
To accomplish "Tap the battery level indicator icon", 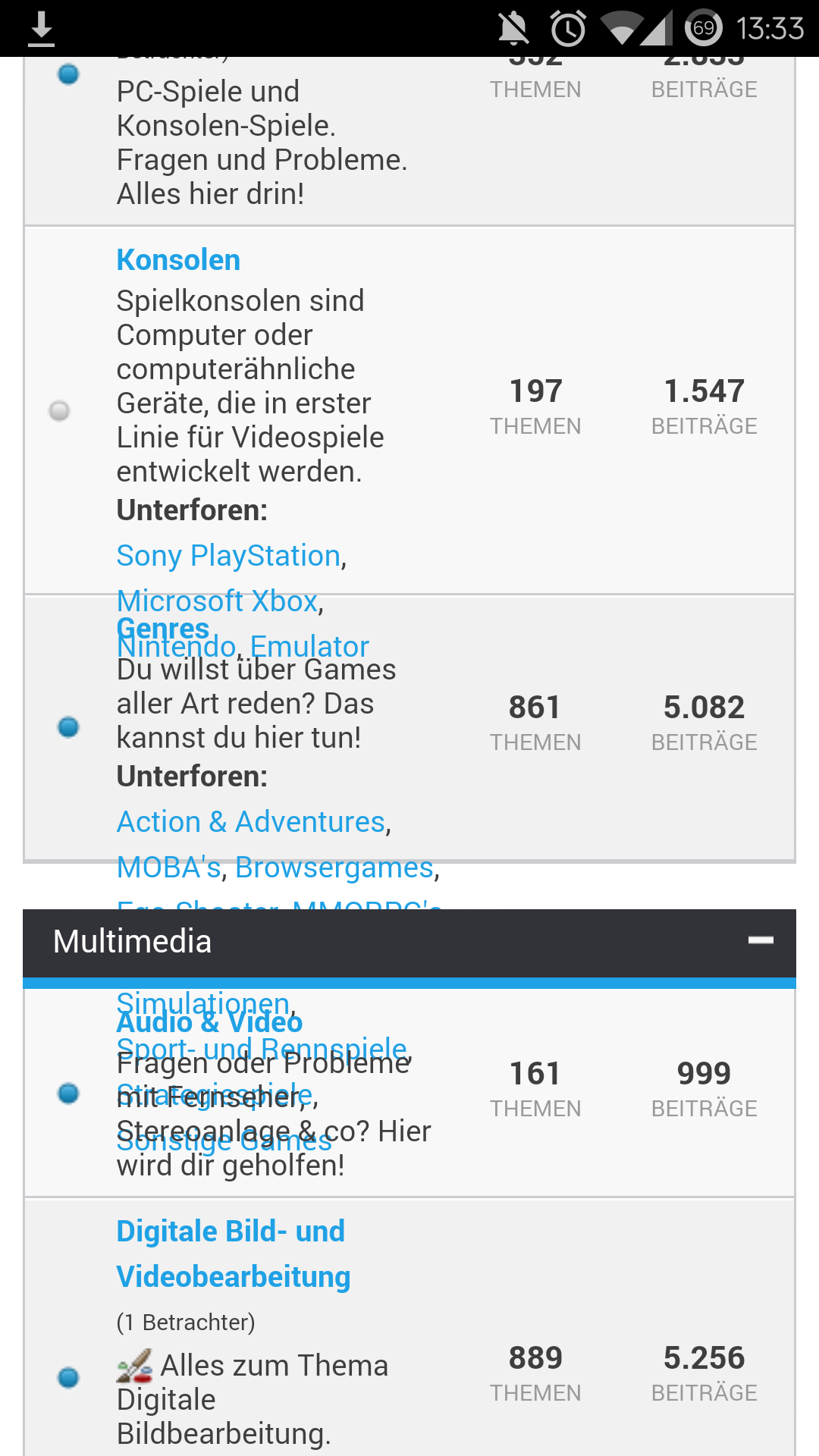I will click(x=704, y=29).
